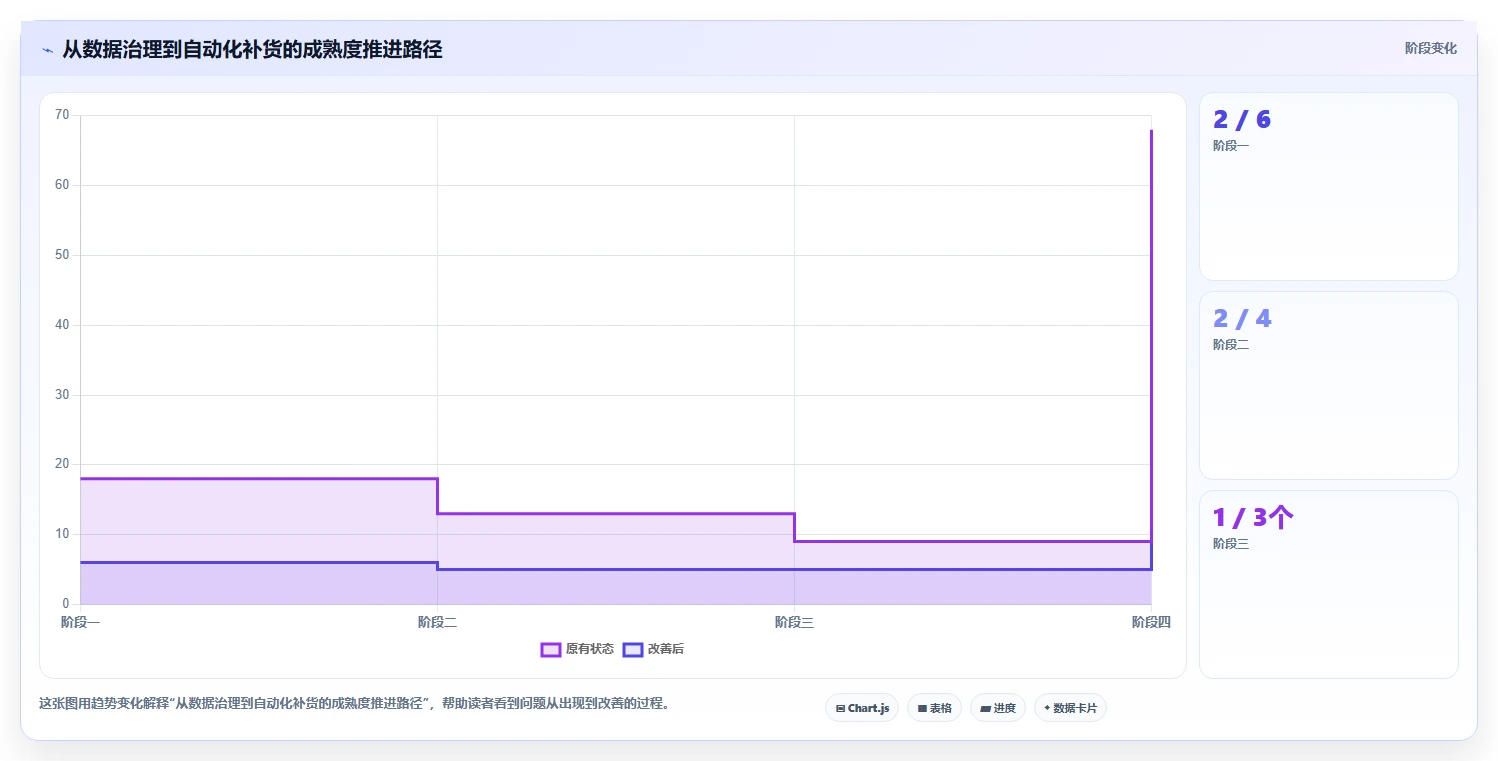Viewport: 1498px width, 761px height.
Task: Click the 阶段变化 label in header
Action: [1431, 48]
